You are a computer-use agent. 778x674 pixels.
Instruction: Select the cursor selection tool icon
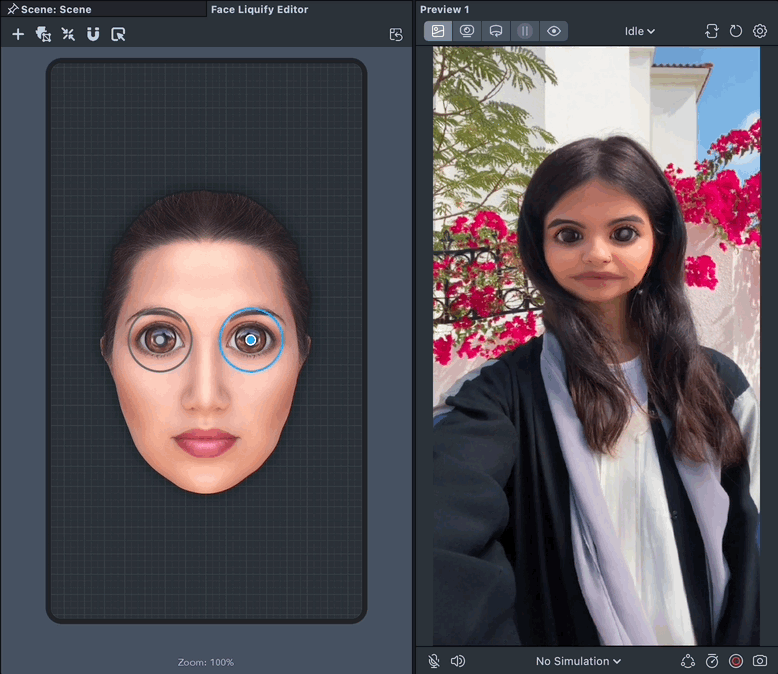(x=118, y=34)
